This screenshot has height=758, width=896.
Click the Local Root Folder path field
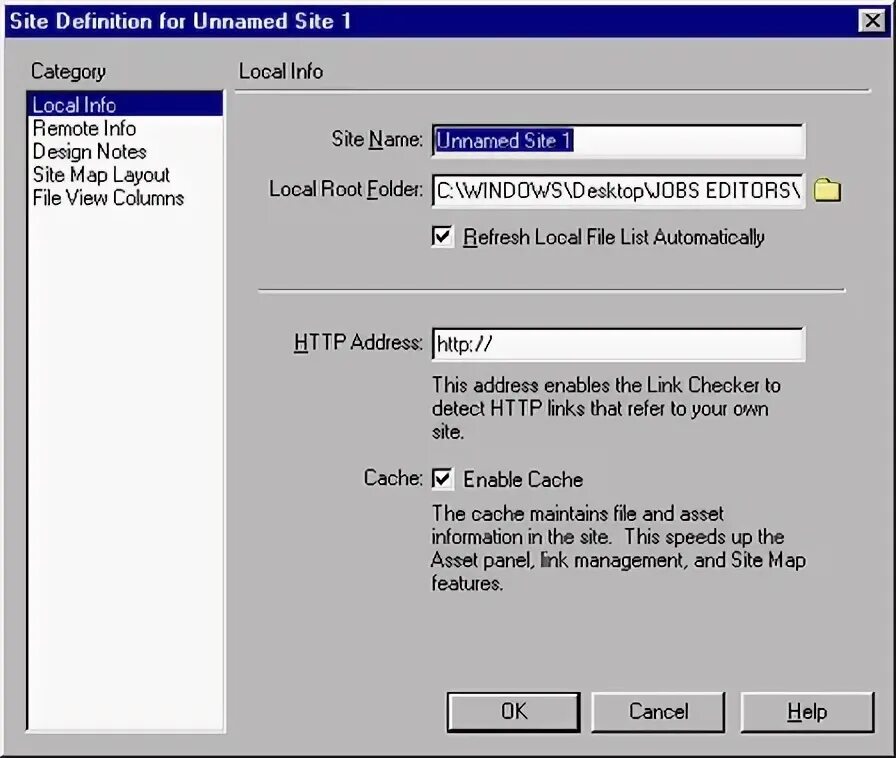(618, 190)
